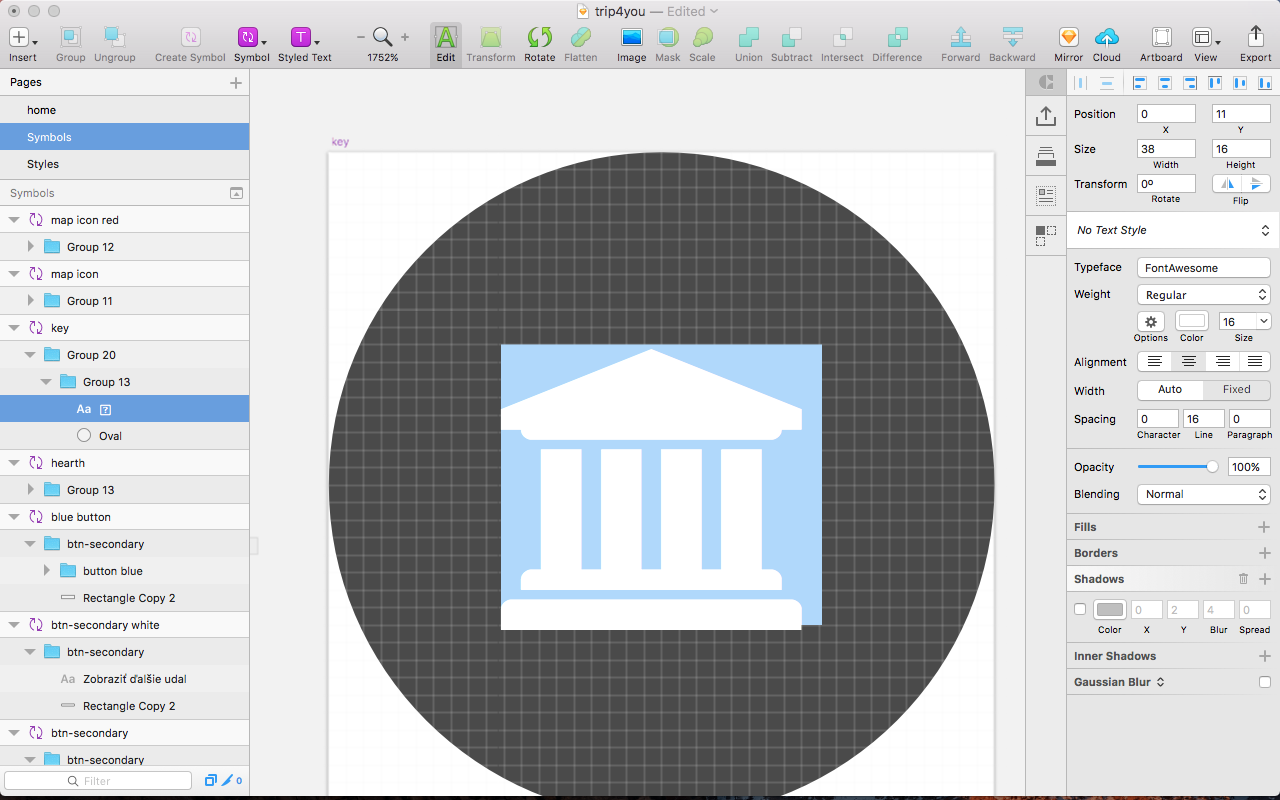Select the Create Symbol tool
This screenshot has width=1280, height=800.
point(189,42)
